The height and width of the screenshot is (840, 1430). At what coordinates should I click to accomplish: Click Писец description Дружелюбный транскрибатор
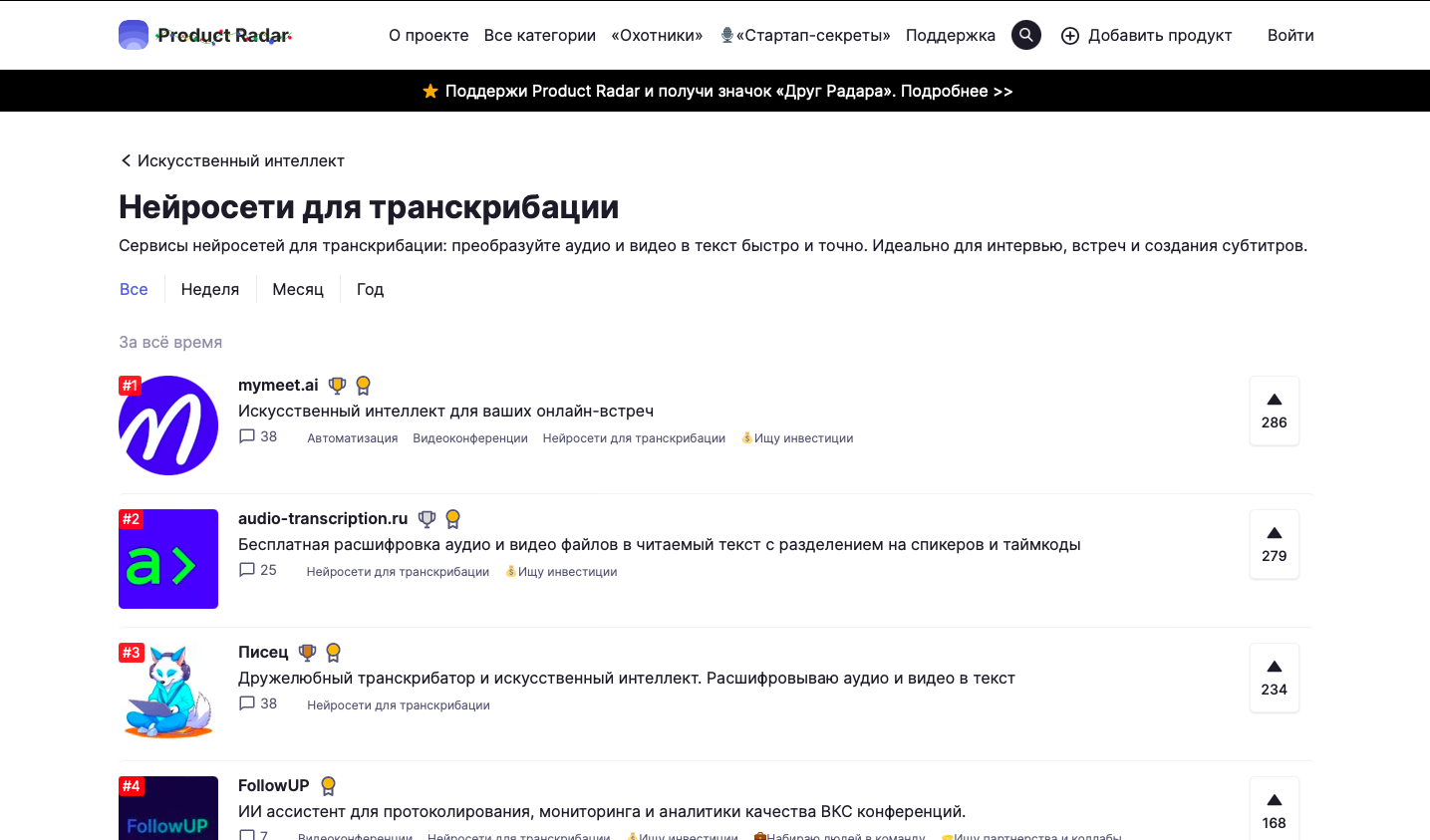(627, 678)
